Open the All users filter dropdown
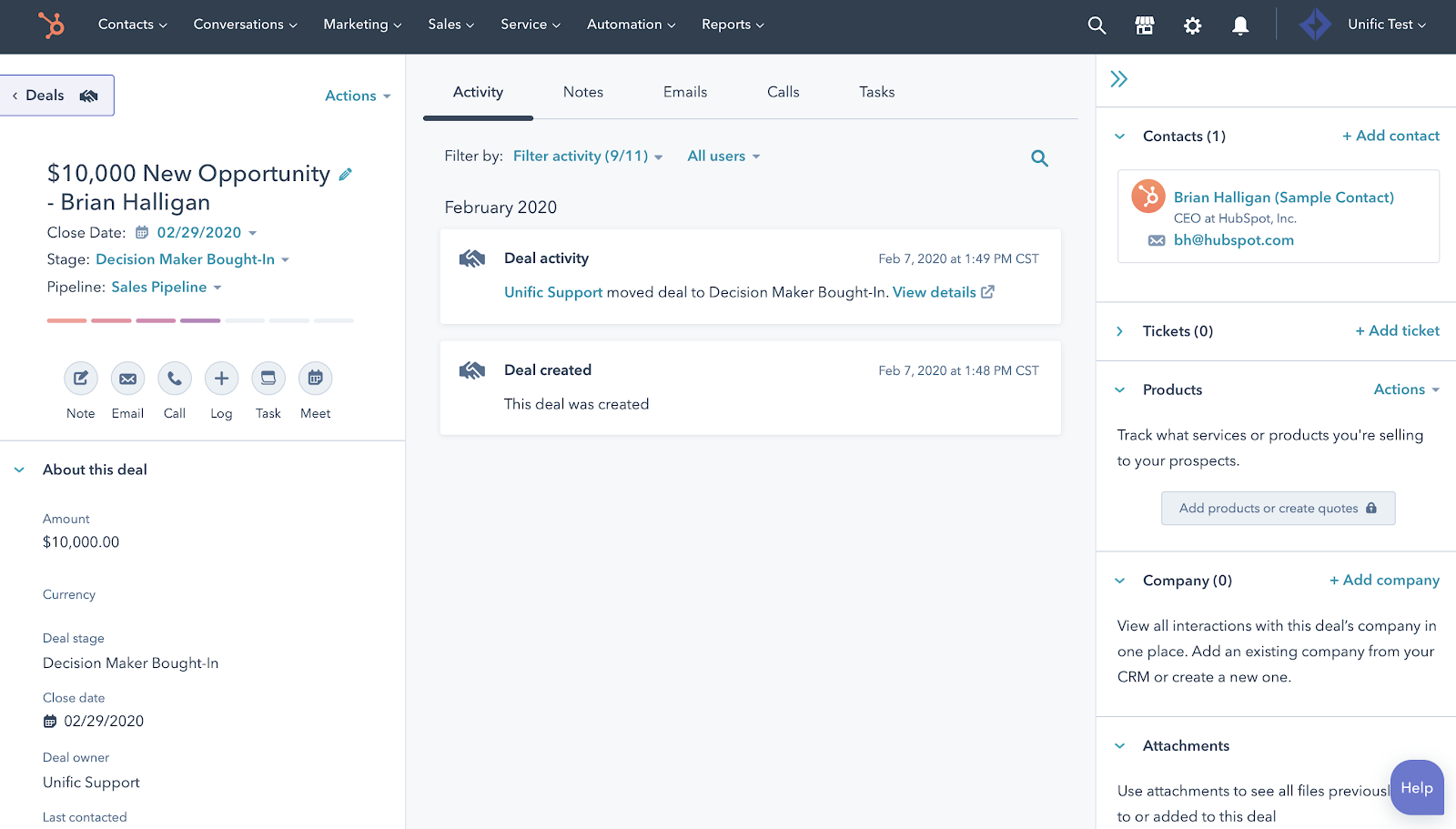The width and height of the screenshot is (1456, 829). click(x=723, y=157)
